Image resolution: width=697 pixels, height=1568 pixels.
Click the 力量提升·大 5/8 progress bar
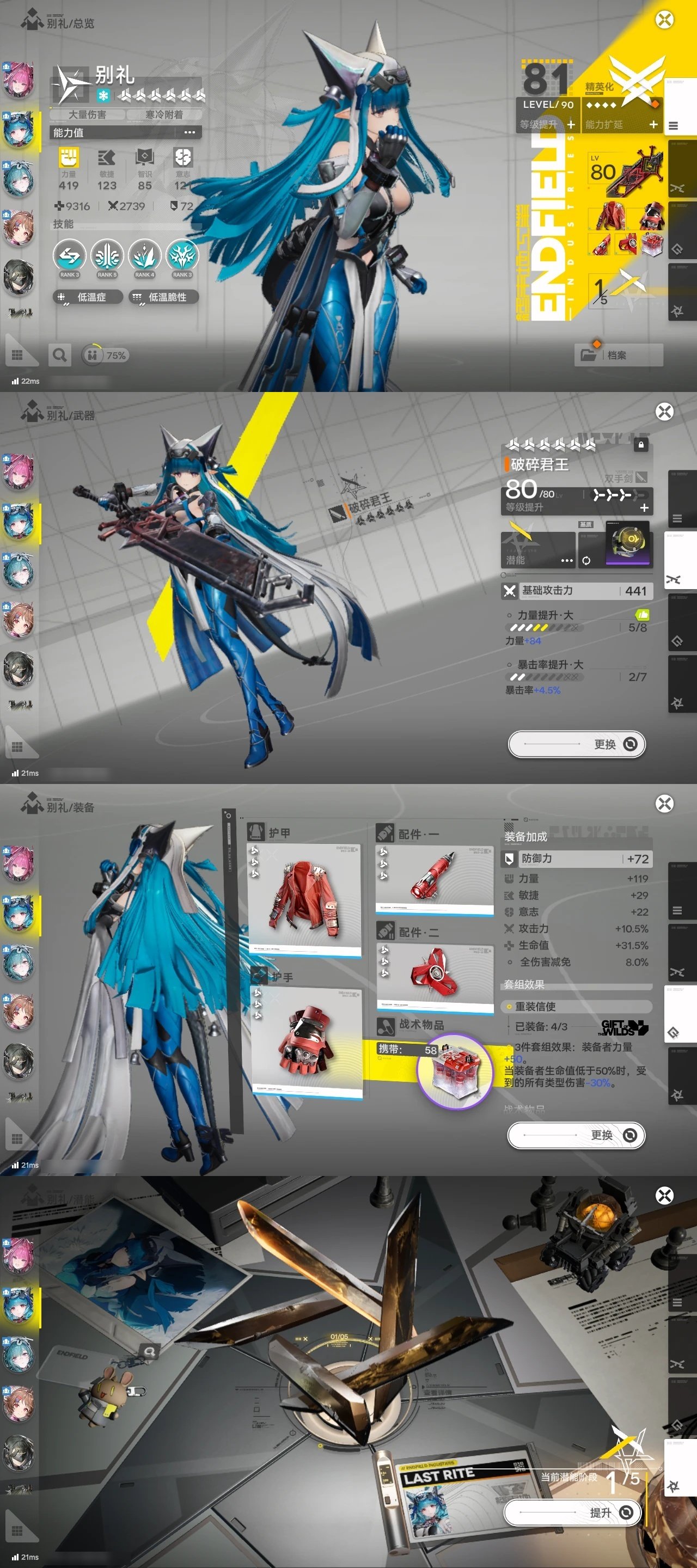click(x=546, y=628)
